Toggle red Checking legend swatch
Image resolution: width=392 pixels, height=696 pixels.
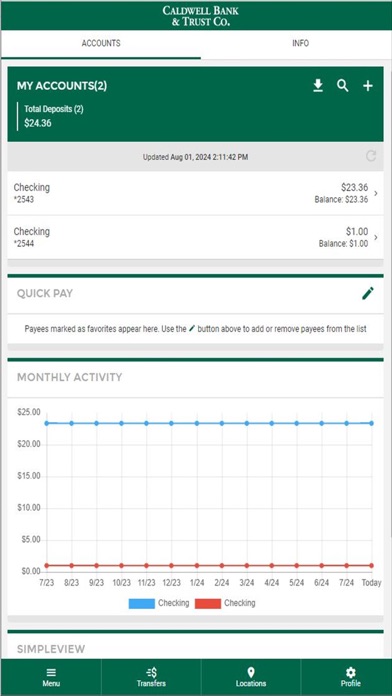(x=208, y=603)
